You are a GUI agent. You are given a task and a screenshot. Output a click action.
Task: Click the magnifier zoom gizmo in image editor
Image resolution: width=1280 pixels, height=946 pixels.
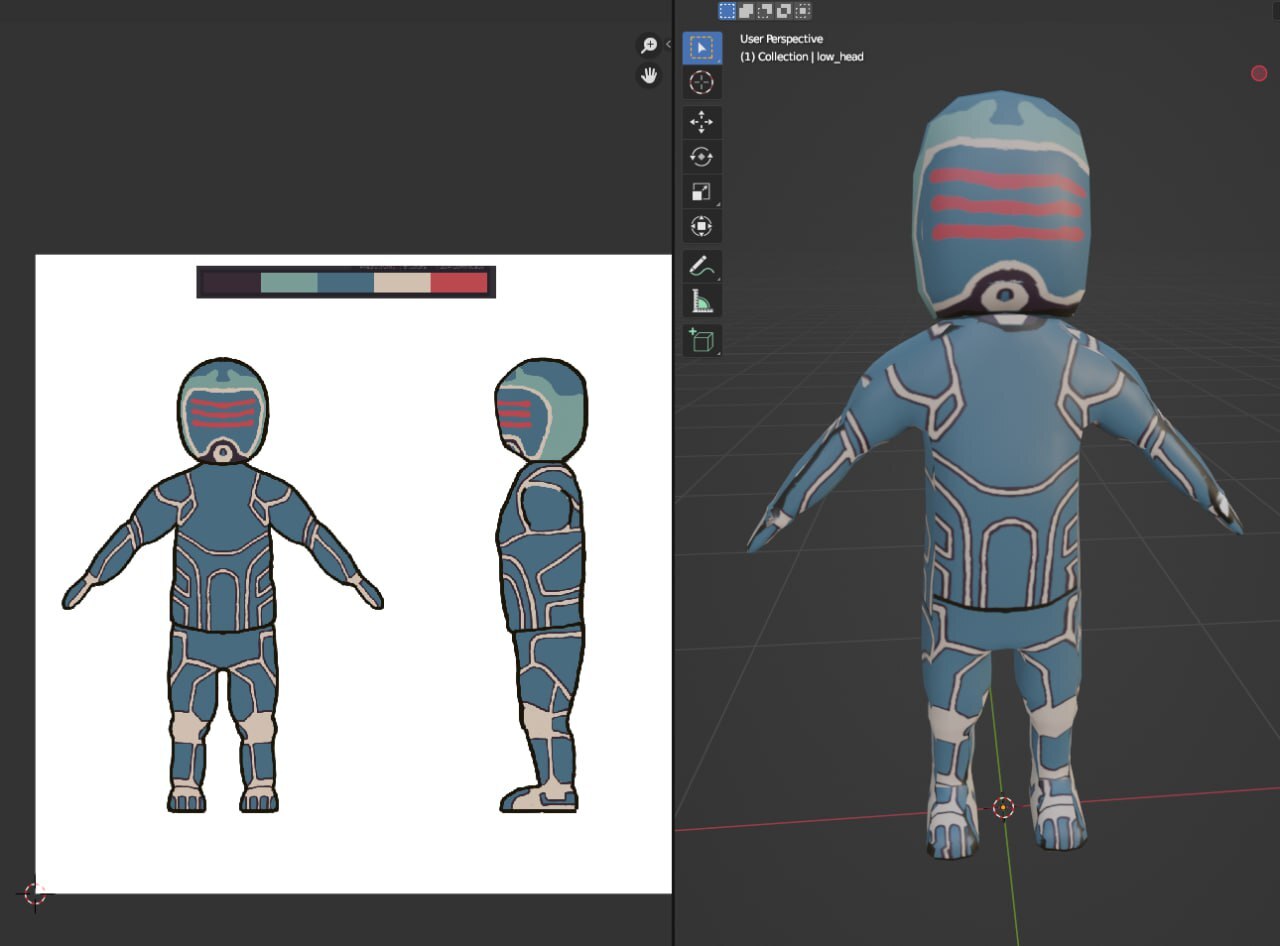tap(649, 45)
